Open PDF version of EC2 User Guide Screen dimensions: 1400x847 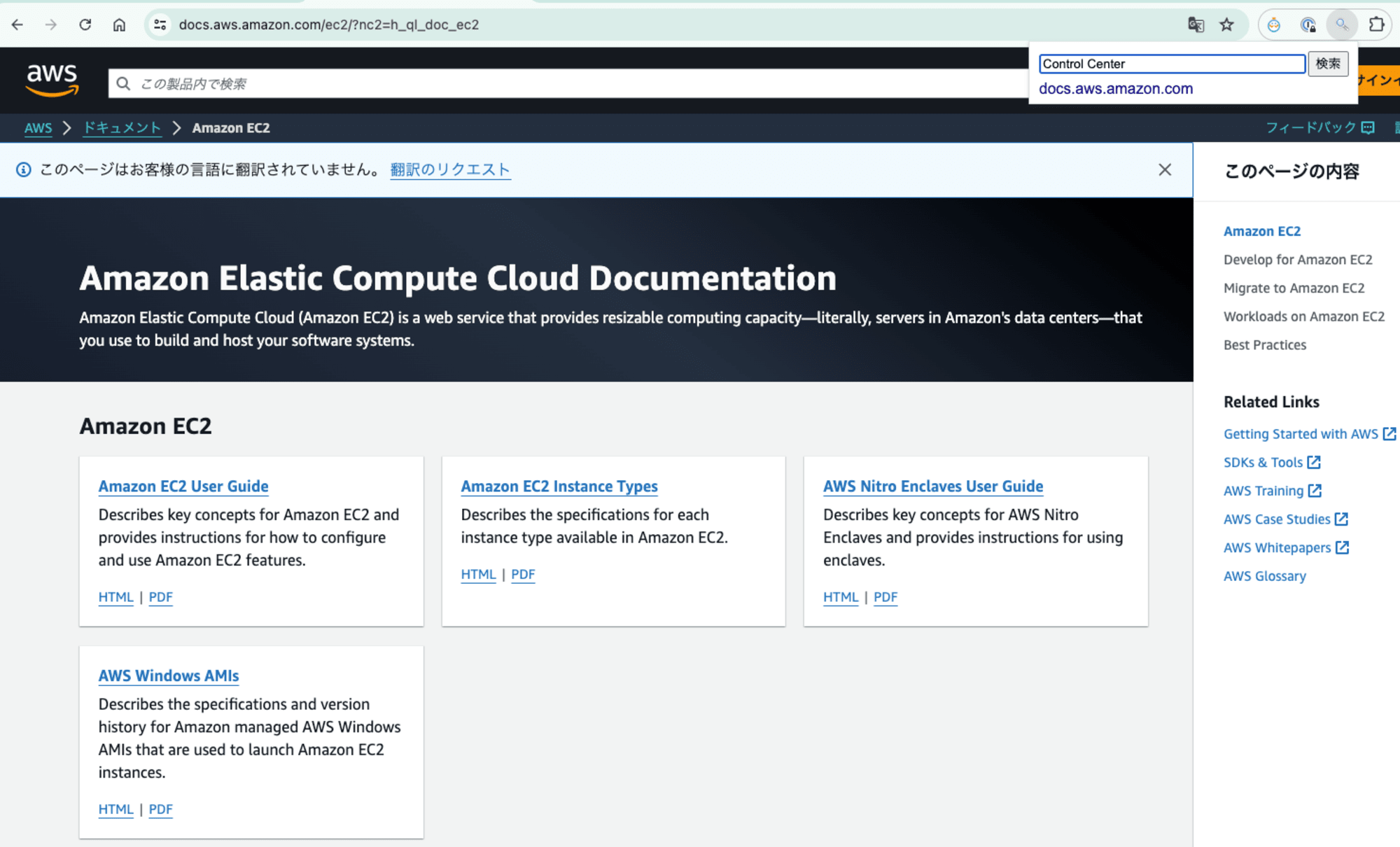click(x=160, y=597)
